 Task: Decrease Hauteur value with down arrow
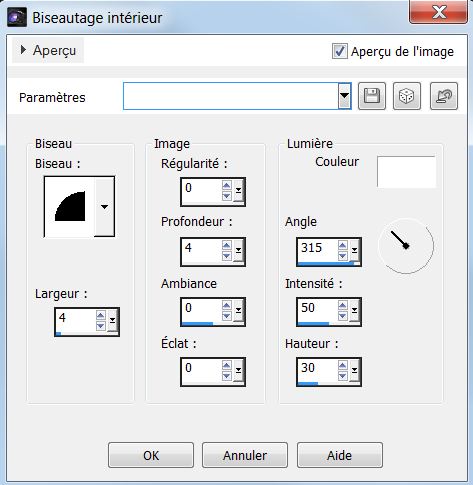343,376
